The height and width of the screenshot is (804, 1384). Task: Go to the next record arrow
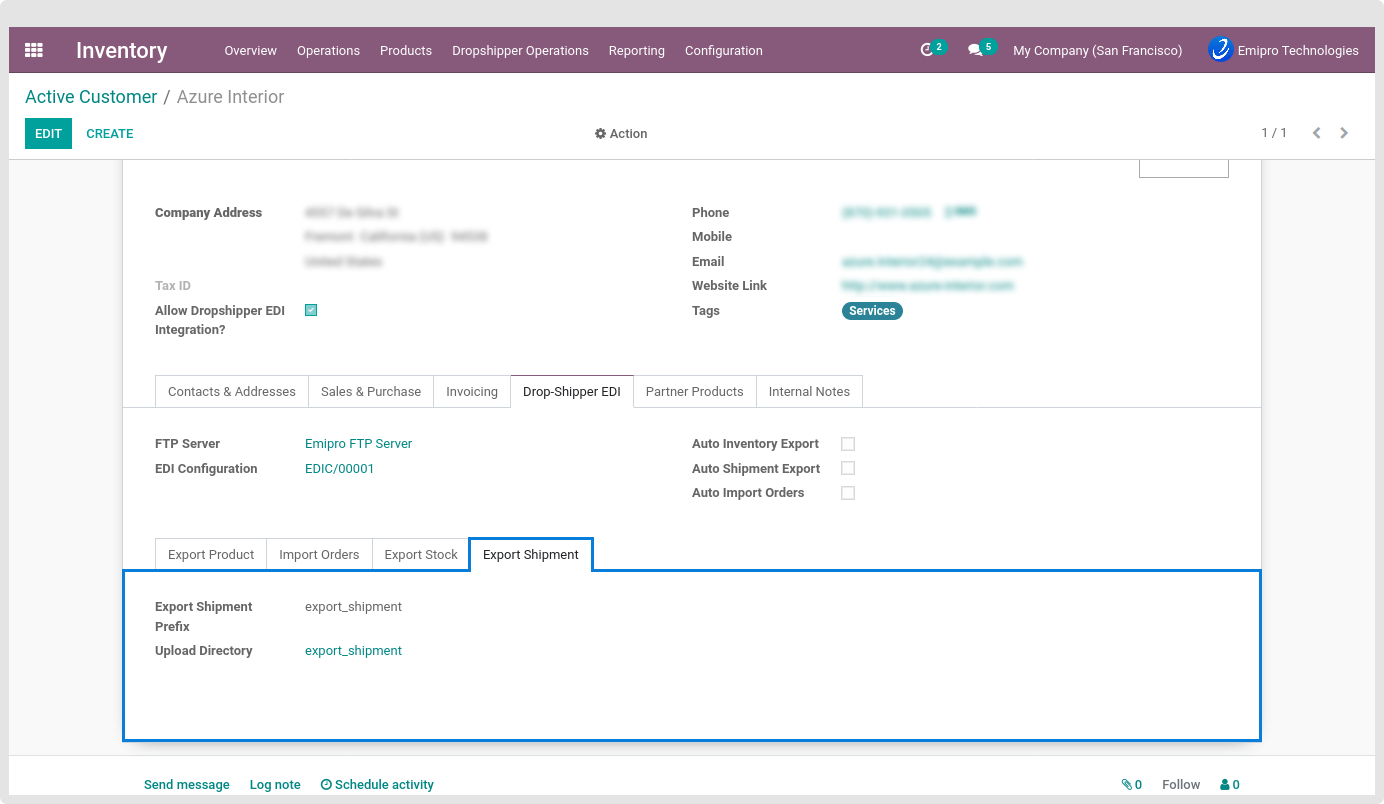click(1344, 133)
